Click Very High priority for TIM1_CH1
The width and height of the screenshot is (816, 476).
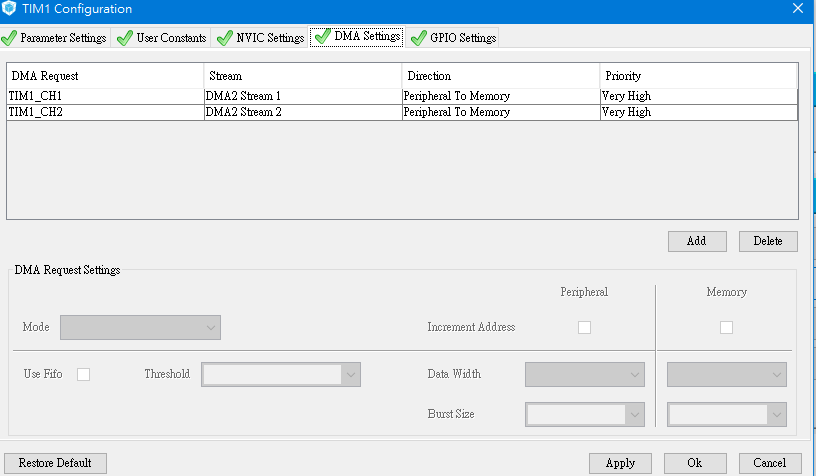pos(698,96)
